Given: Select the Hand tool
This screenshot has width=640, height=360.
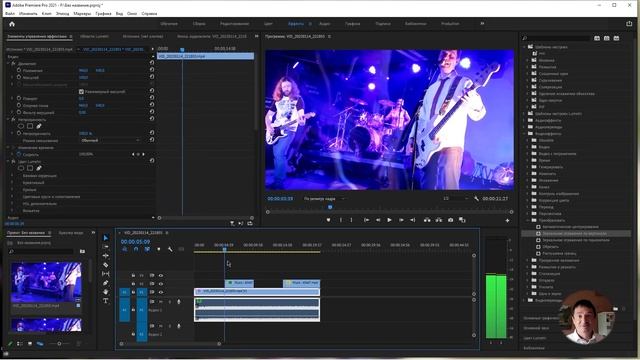Looking at the screenshot, I should click(x=106, y=292).
